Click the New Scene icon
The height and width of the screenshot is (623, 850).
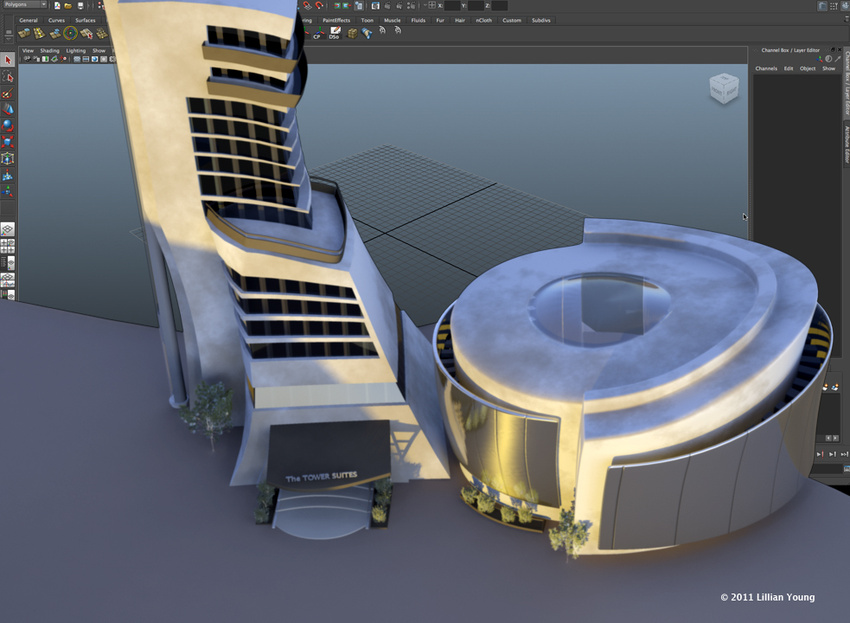coord(57,6)
